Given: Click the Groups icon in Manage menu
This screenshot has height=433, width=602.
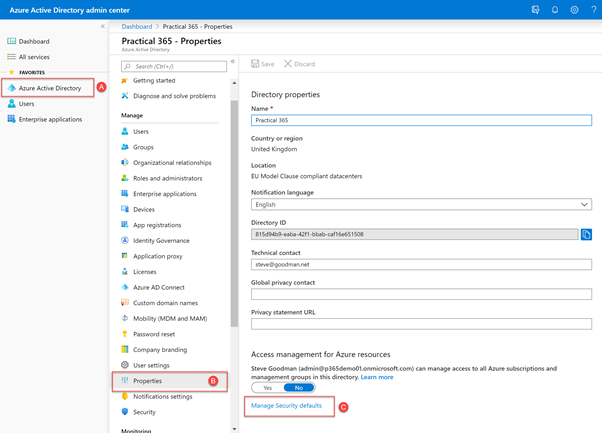Looking at the screenshot, I should click(x=125, y=147).
